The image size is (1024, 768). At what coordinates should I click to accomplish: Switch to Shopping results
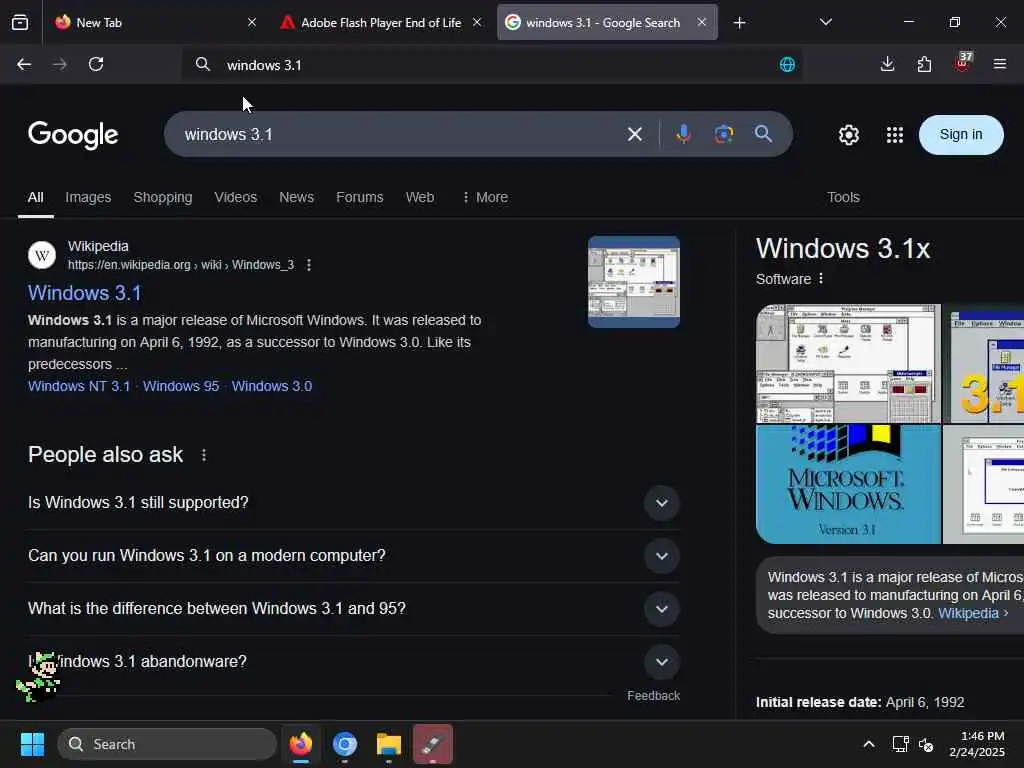click(x=163, y=197)
